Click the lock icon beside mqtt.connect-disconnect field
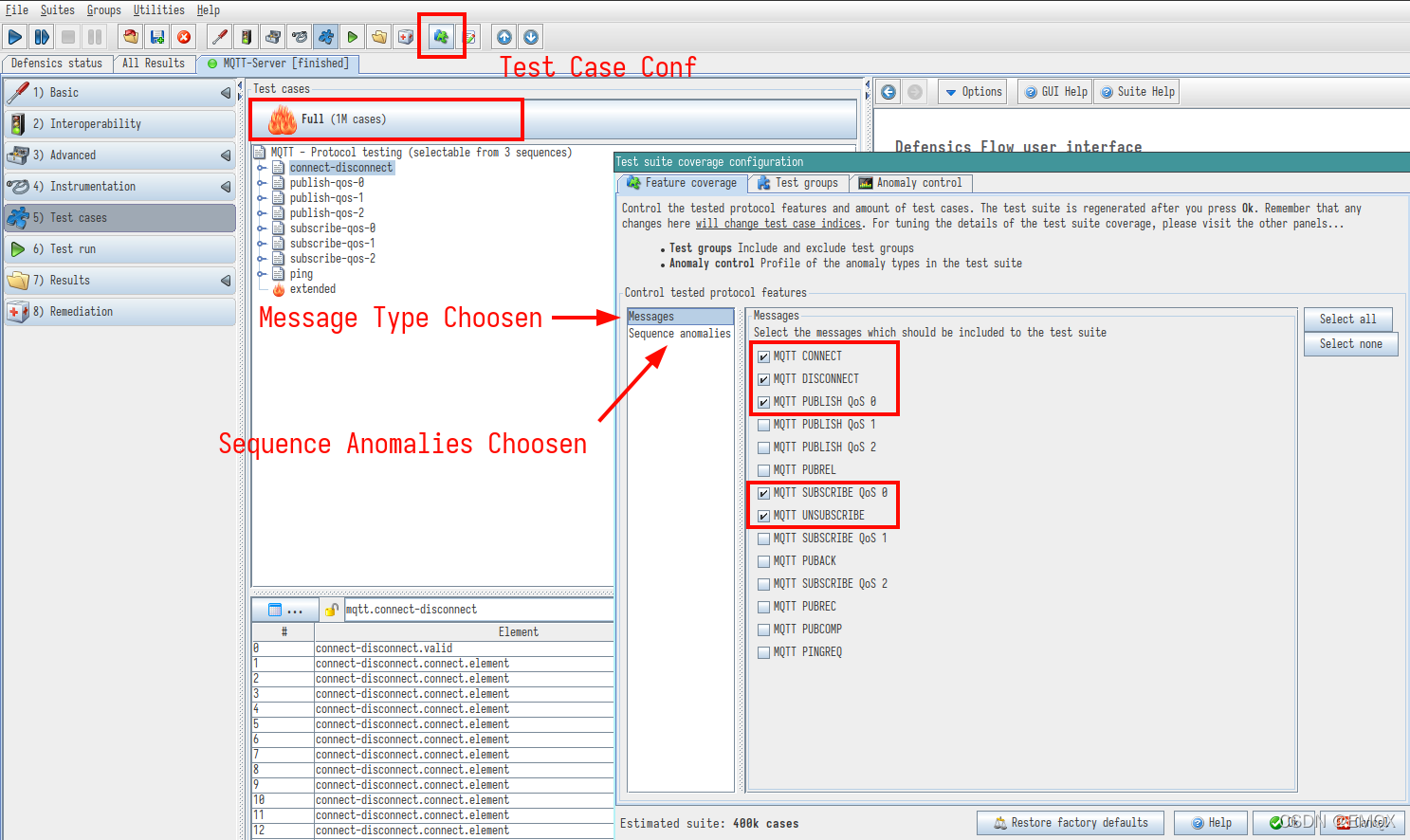Viewport: 1410px width, 840px height. click(332, 610)
